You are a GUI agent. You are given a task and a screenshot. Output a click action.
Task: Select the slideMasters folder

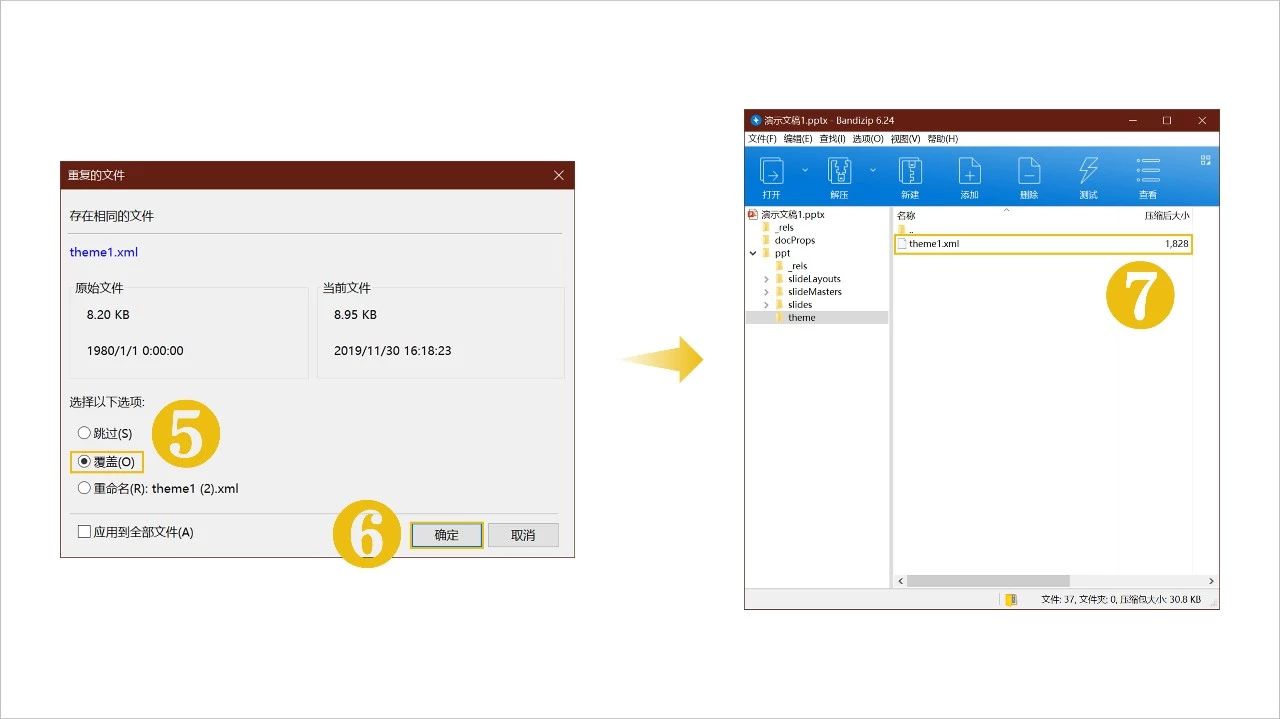tap(808, 292)
